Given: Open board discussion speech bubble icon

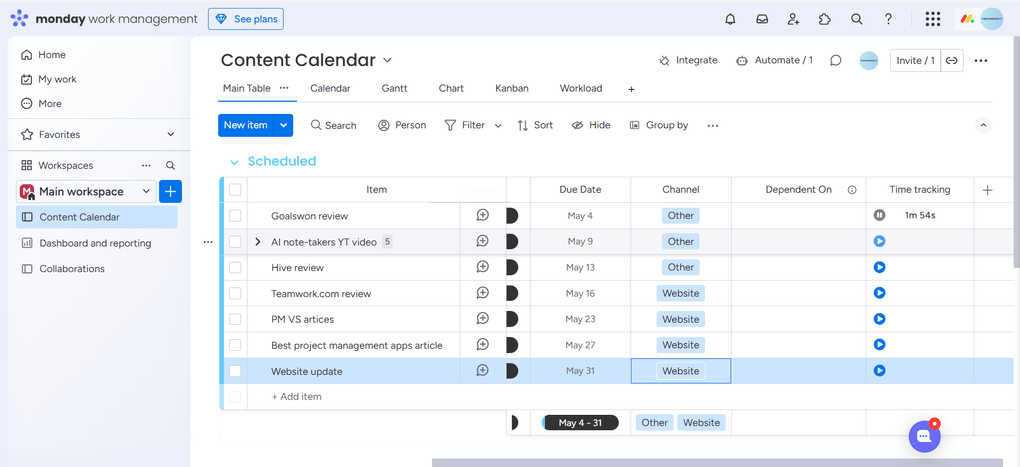Looking at the screenshot, I should pyautogui.click(x=836, y=60).
